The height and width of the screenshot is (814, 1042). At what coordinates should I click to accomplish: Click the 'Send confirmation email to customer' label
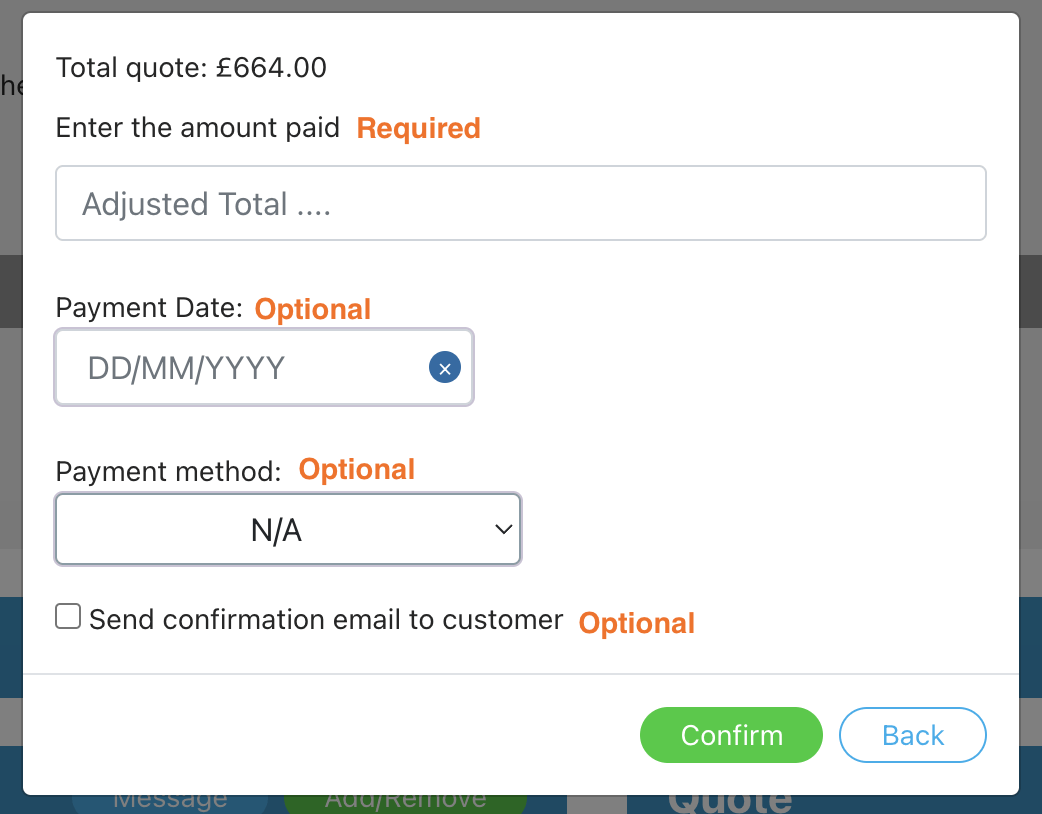click(x=326, y=619)
